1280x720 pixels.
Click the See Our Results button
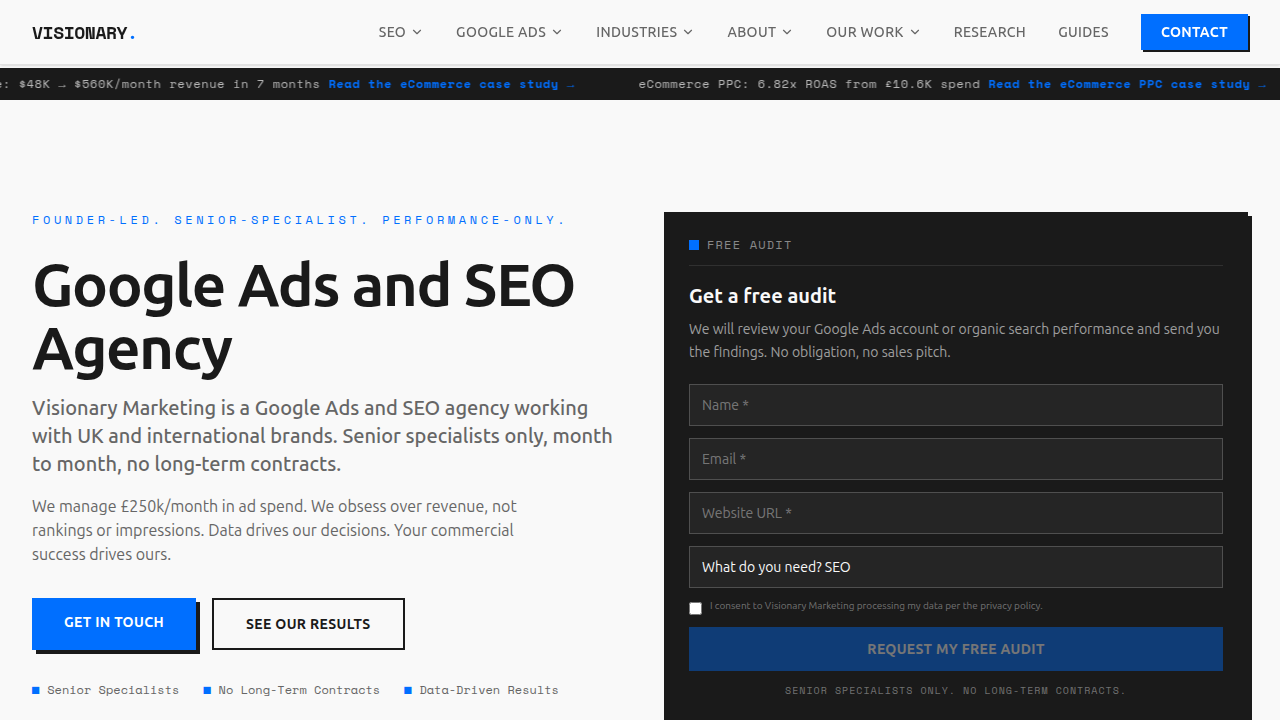click(308, 624)
